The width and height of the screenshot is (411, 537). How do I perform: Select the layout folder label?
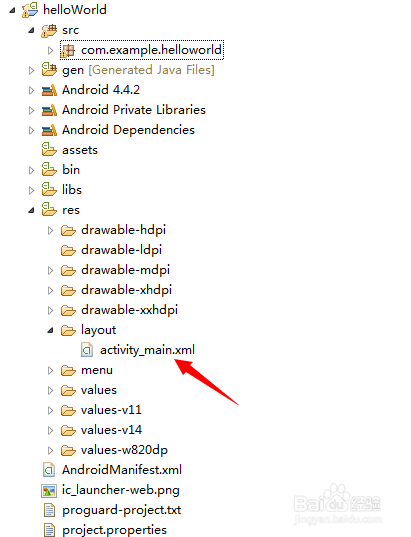pos(99,330)
